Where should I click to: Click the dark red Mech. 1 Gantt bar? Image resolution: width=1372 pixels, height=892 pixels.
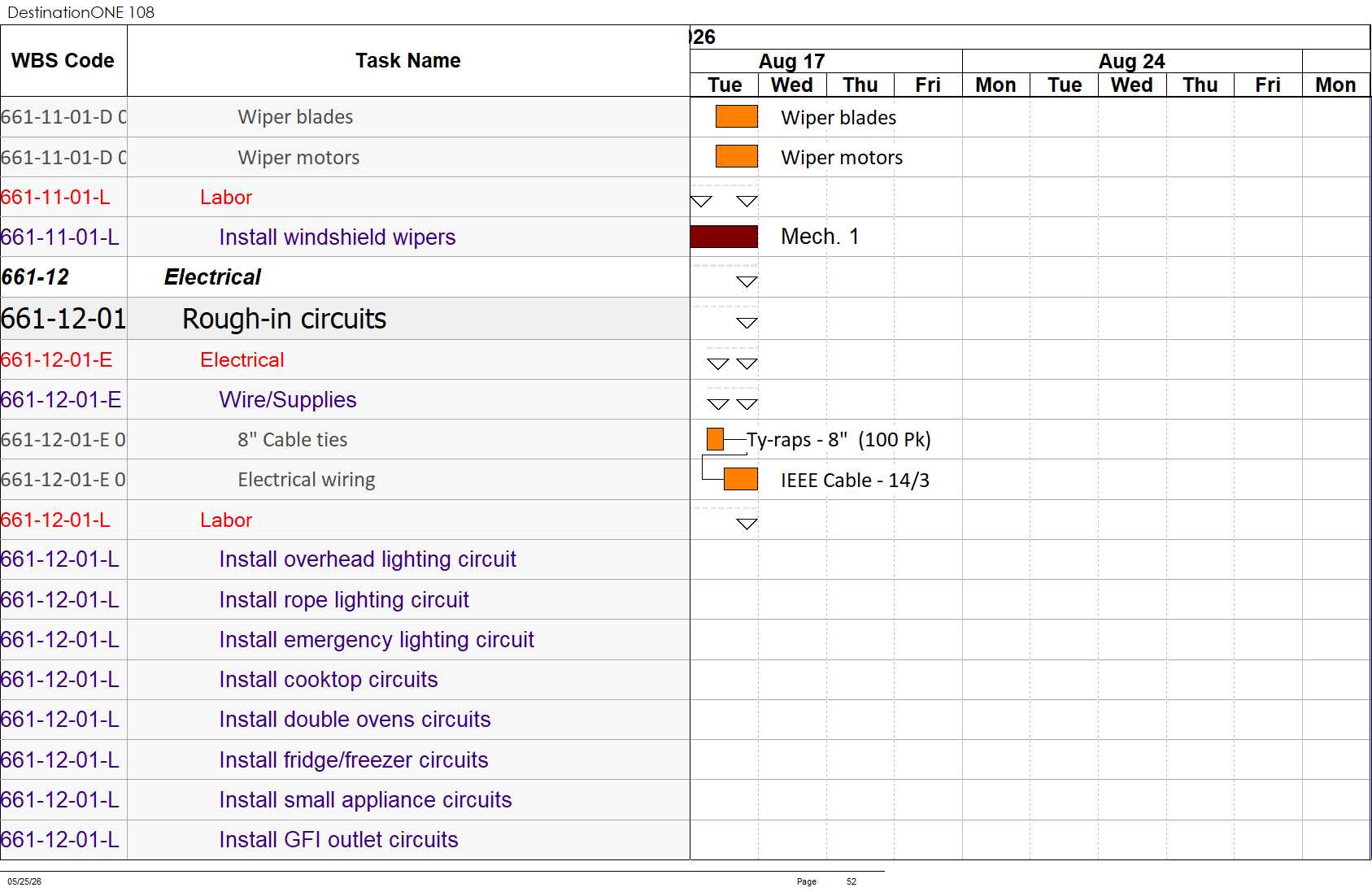[x=724, y=237]
